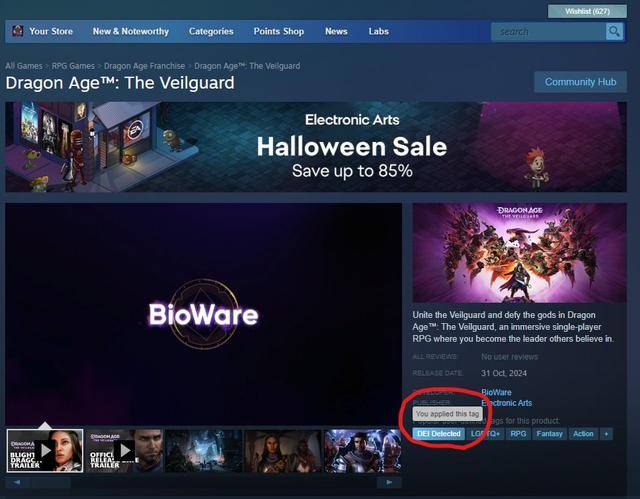Open the BioWare developer link

pos(496,392)
